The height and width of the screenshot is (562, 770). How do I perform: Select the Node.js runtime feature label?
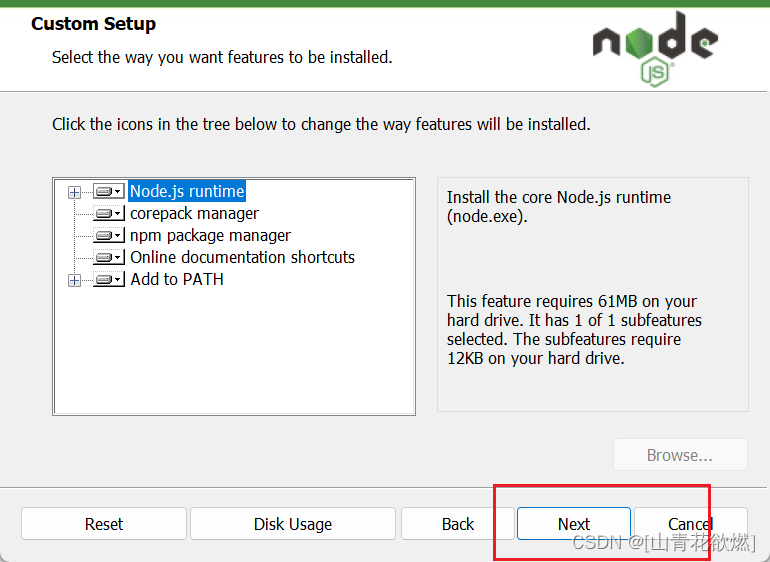tap(187, 191)
